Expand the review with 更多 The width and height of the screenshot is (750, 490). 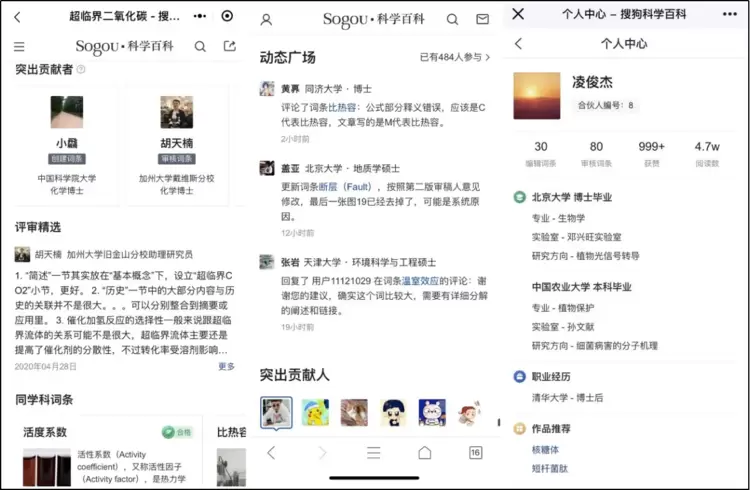tap(227, 367)
